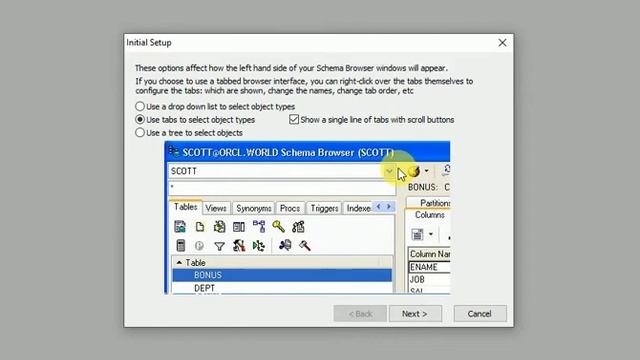
Task: Close the Initial Setup dialog
Action: [x=502, y=42]
